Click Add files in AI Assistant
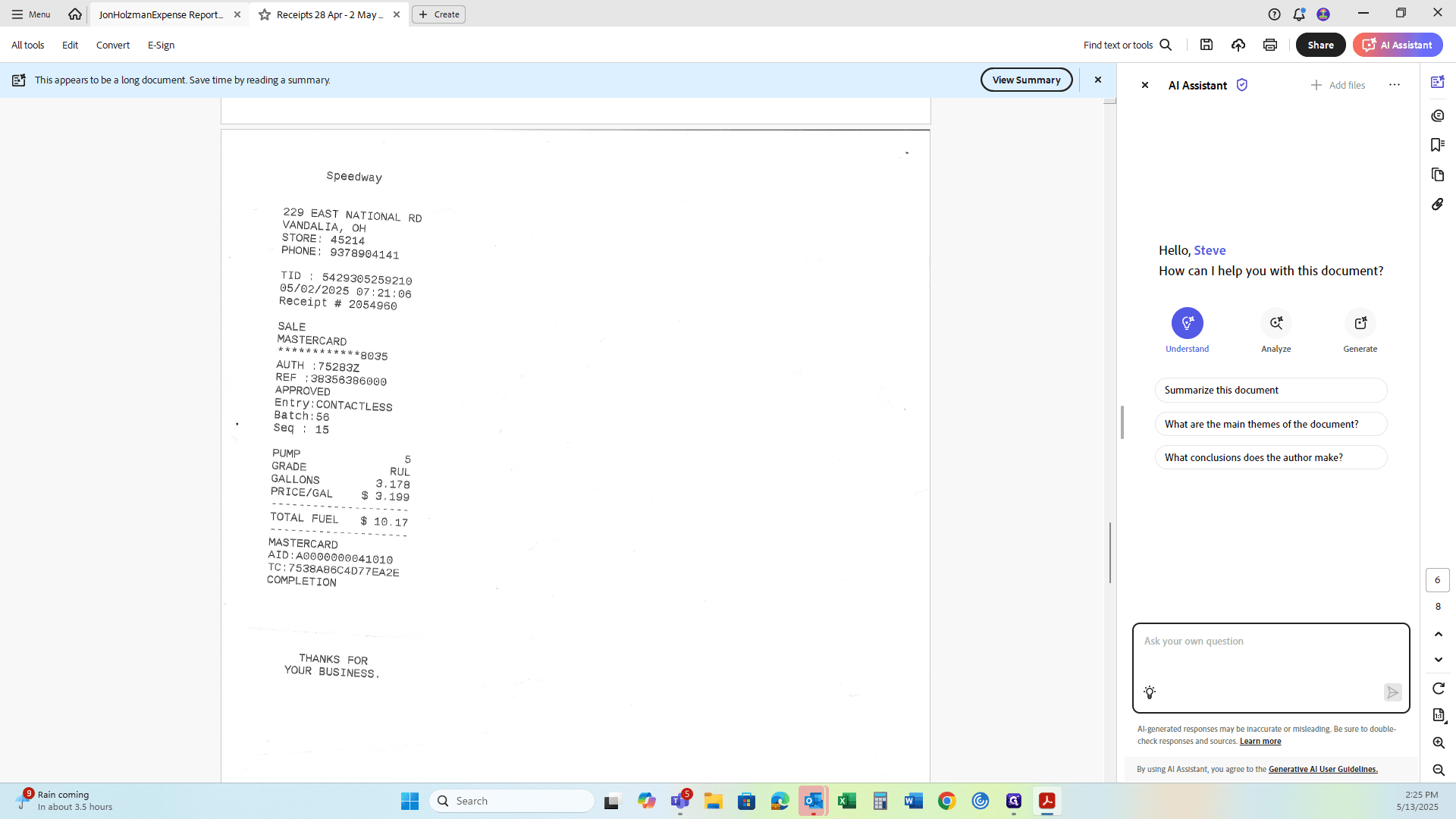Viewport: 1456px width, 819px height. (x=1338, y=85)
